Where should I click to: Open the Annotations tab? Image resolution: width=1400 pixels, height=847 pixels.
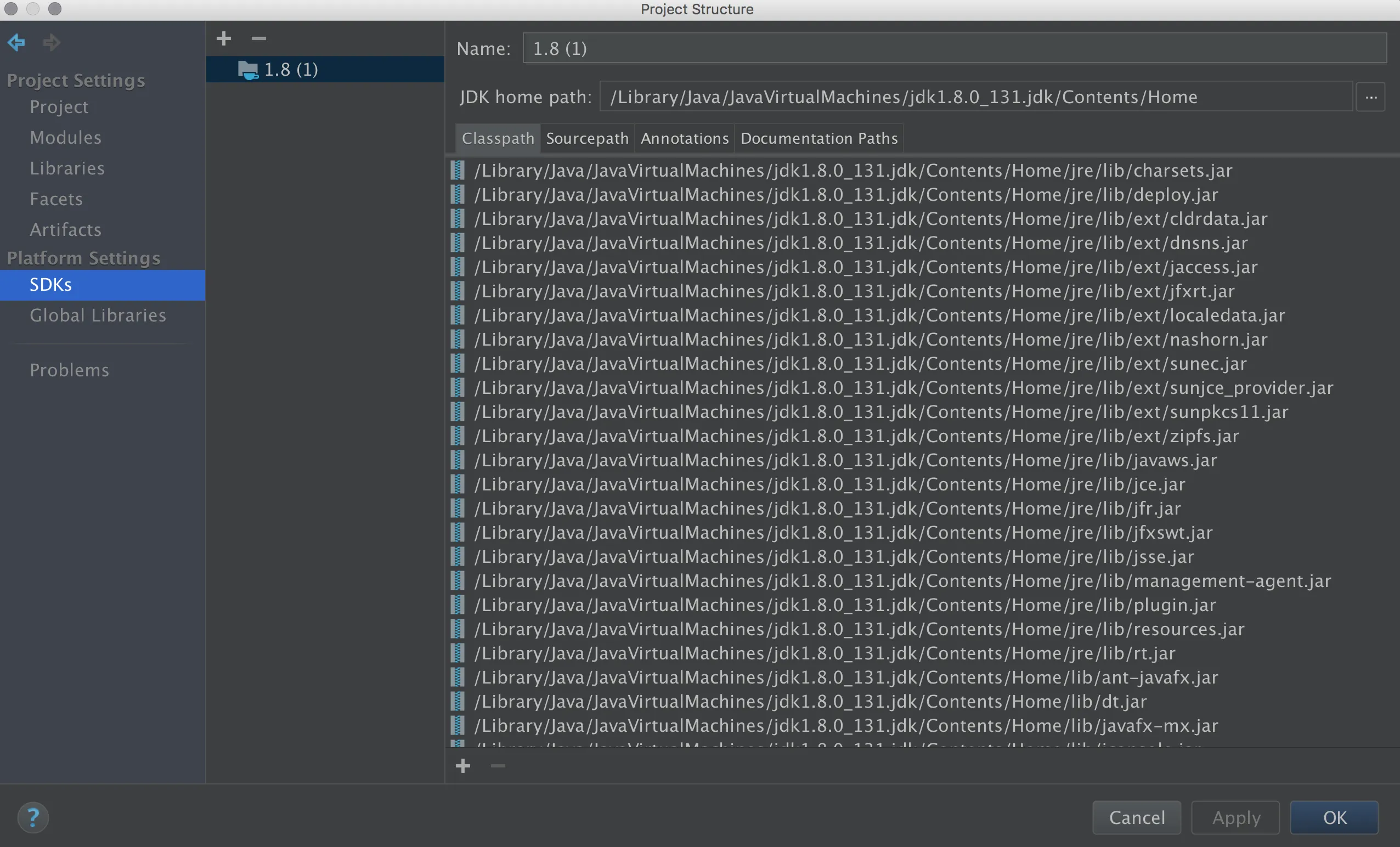684,138
